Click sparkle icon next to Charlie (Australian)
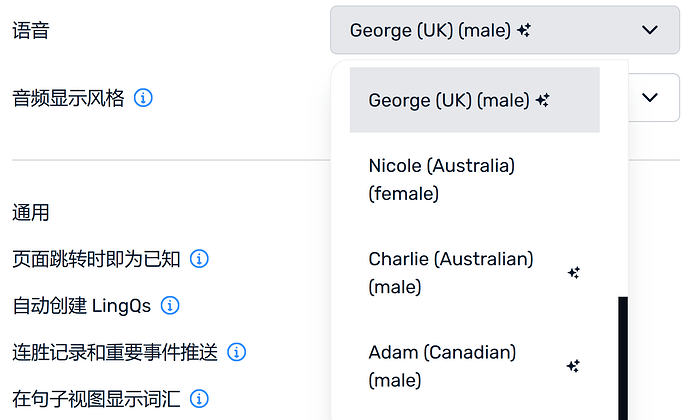The width and height of the screenshot is (690, 420). [x=573, y=272]
